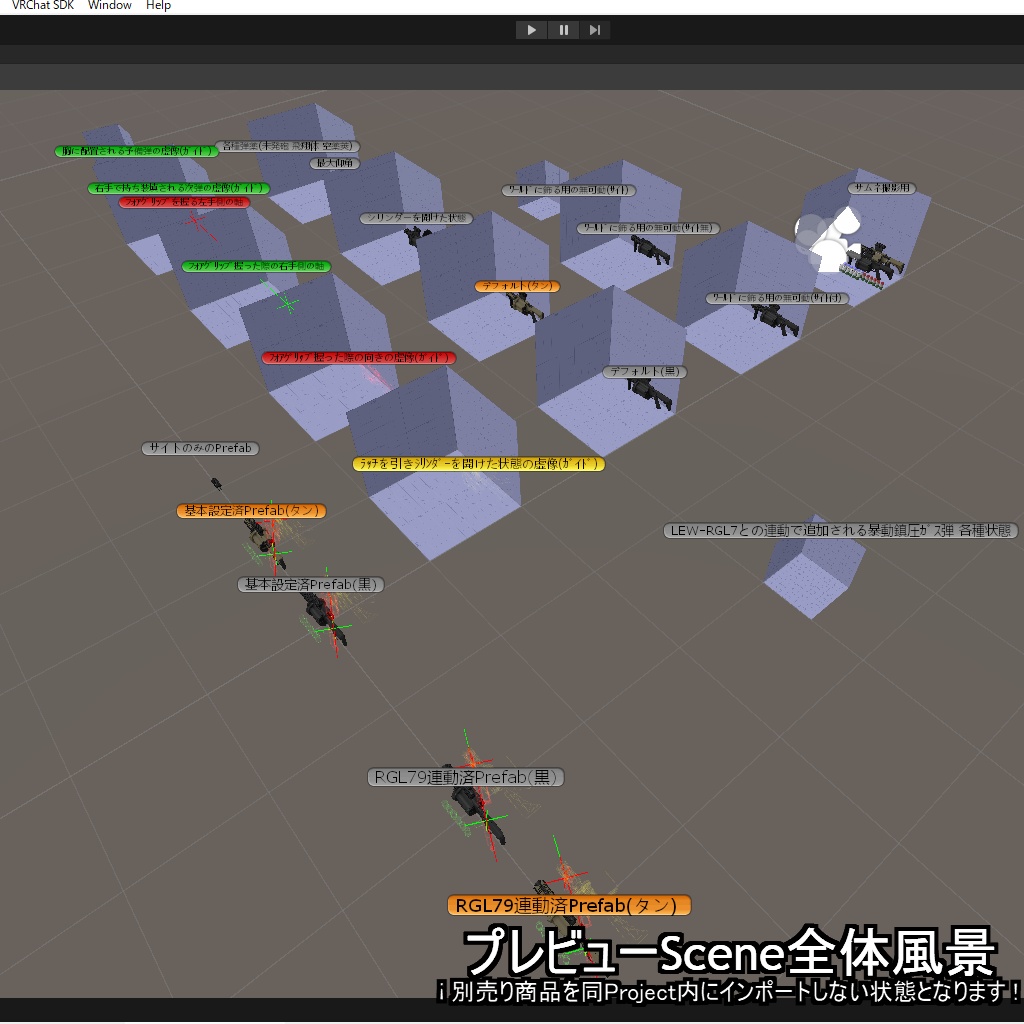Click the green axis gizmo below フォアグリップ握った際の右手側の軸 label
Viewport: 1024px width, 1024px height.
click(285, 300)
